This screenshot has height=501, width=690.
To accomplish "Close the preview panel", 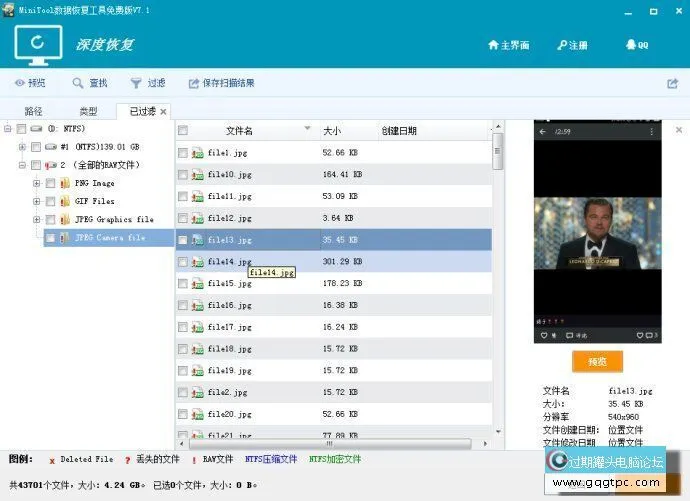I will coord(679,130).
